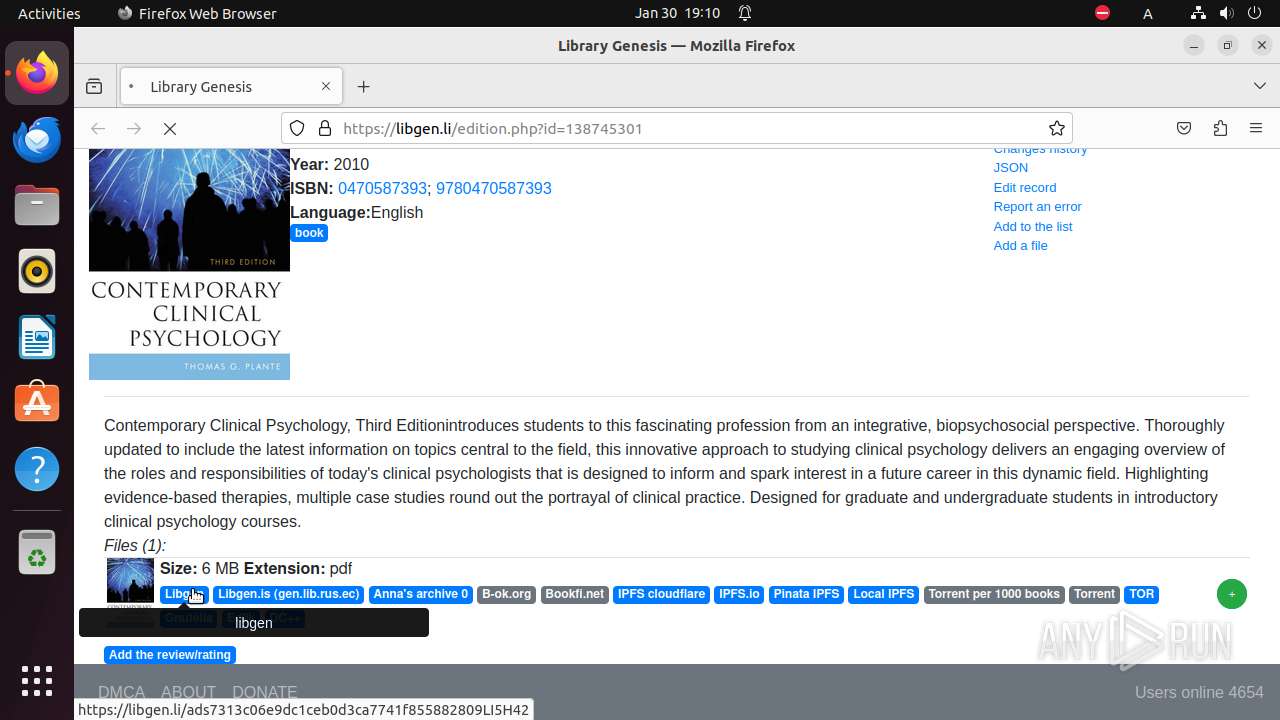Open the Trash in the dock
The image size is (1280, 720).
(37, 552)
